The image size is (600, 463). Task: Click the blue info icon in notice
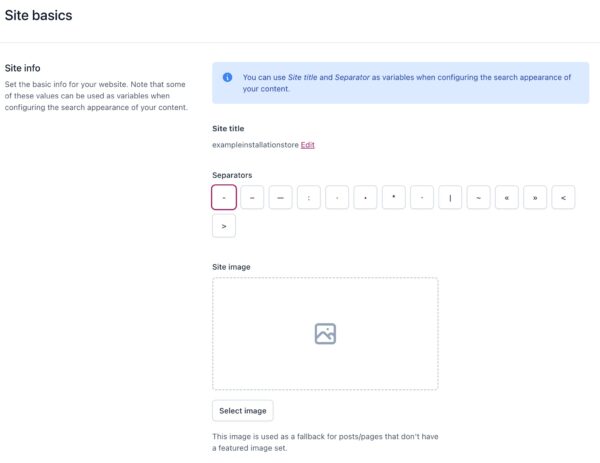coord(227,77)
